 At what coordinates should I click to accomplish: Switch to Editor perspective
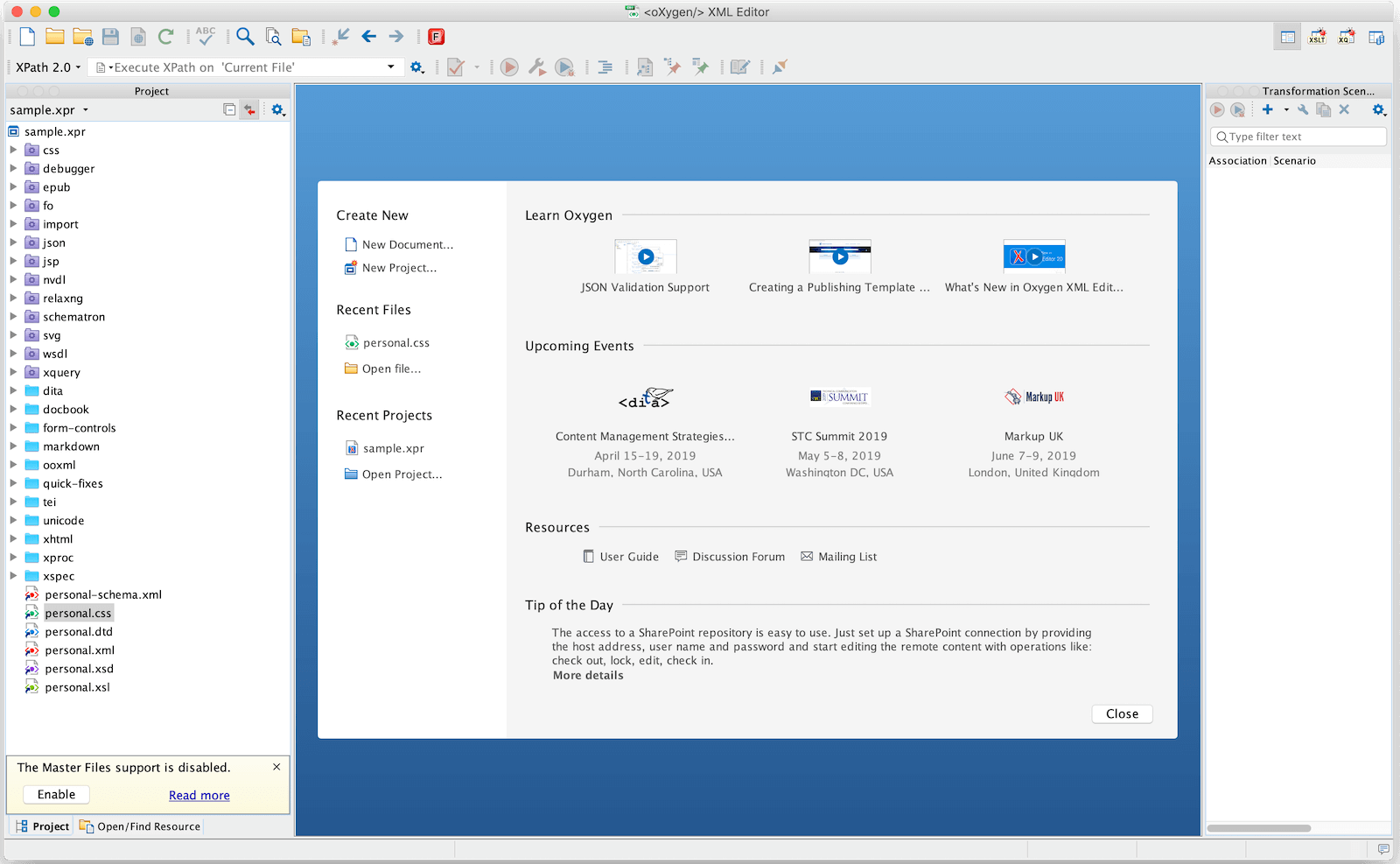click(x=1288, y=37)
